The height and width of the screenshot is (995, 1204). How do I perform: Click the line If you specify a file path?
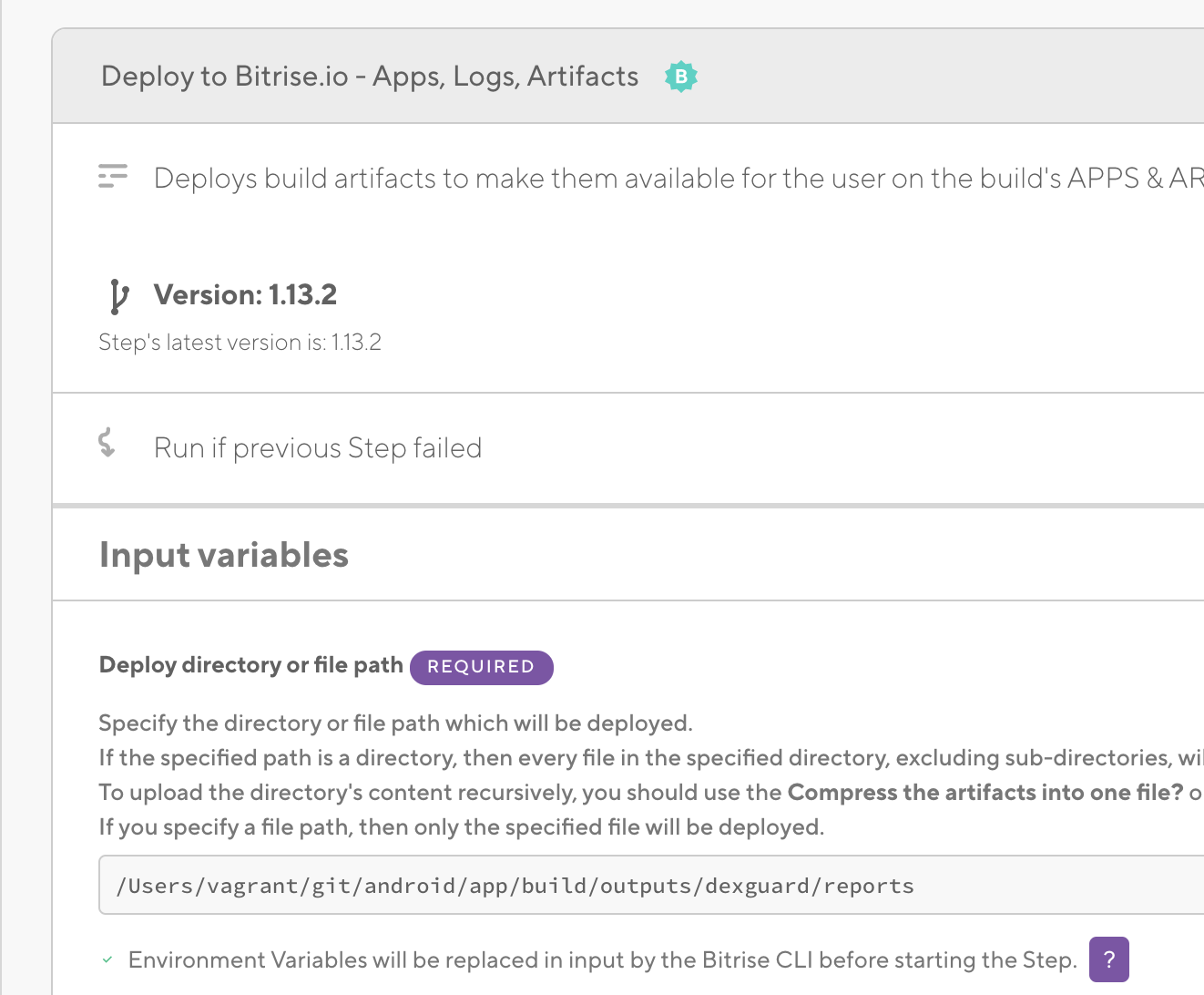(461, 827)
